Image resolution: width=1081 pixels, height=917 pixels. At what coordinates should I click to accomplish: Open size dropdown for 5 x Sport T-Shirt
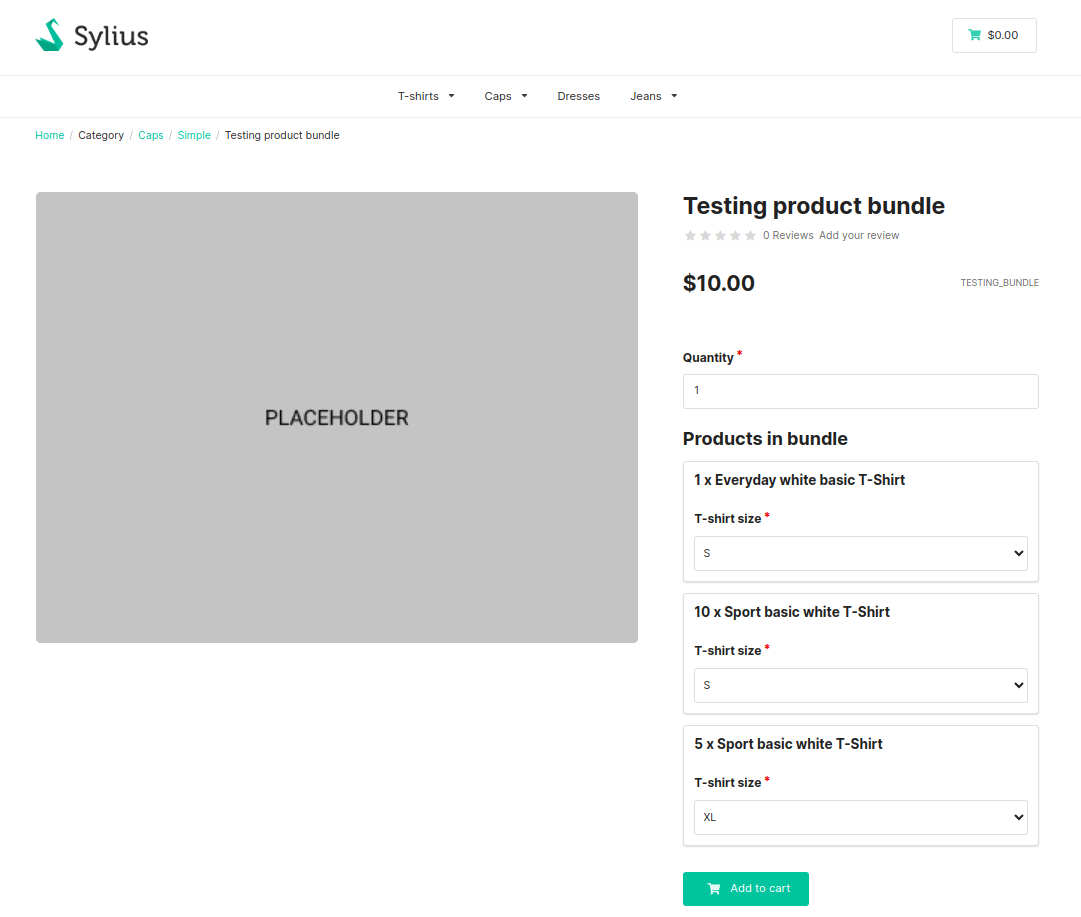click(x=860, y=817)
